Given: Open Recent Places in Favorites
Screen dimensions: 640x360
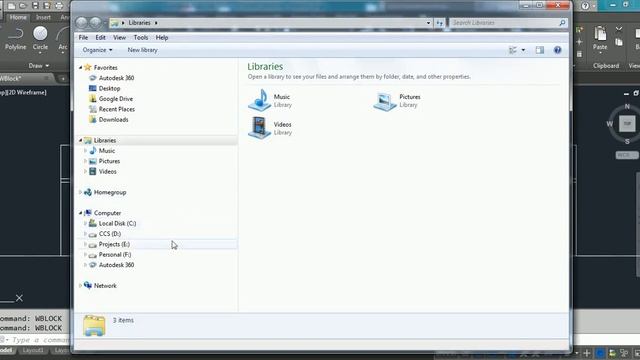Looking at the screenshot, I should coord(117,109).
